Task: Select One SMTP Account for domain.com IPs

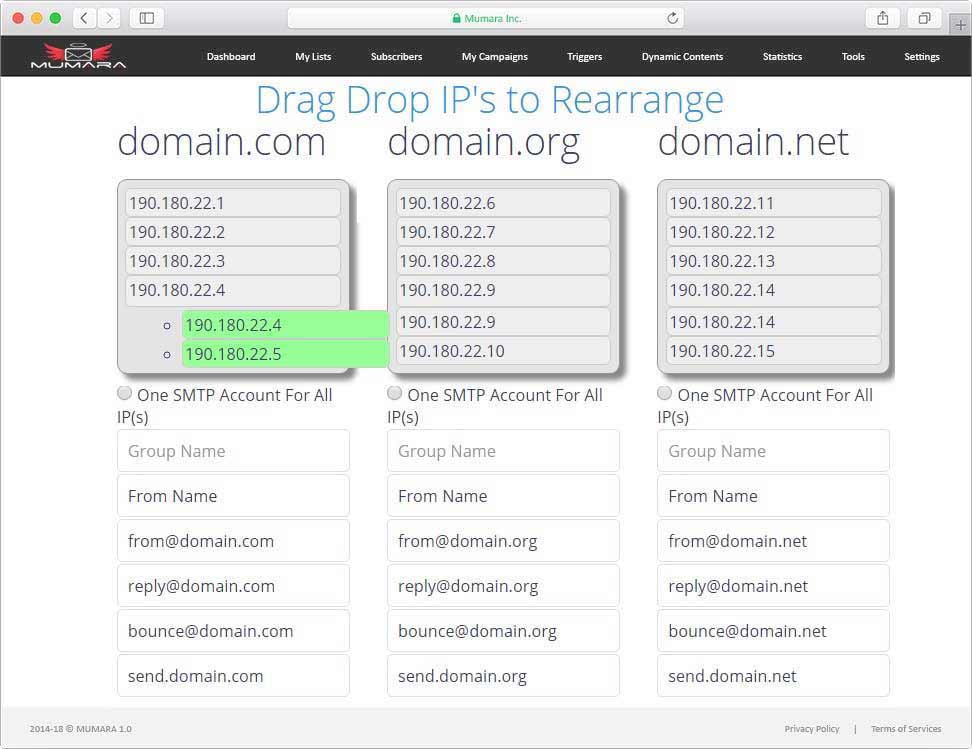Action: point(124,392)
